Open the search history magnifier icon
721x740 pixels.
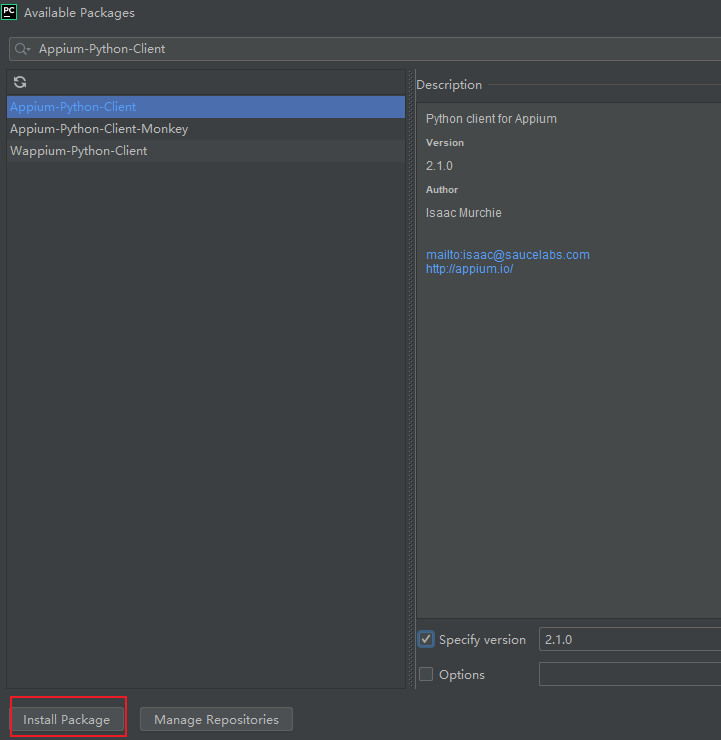(22, 49)
